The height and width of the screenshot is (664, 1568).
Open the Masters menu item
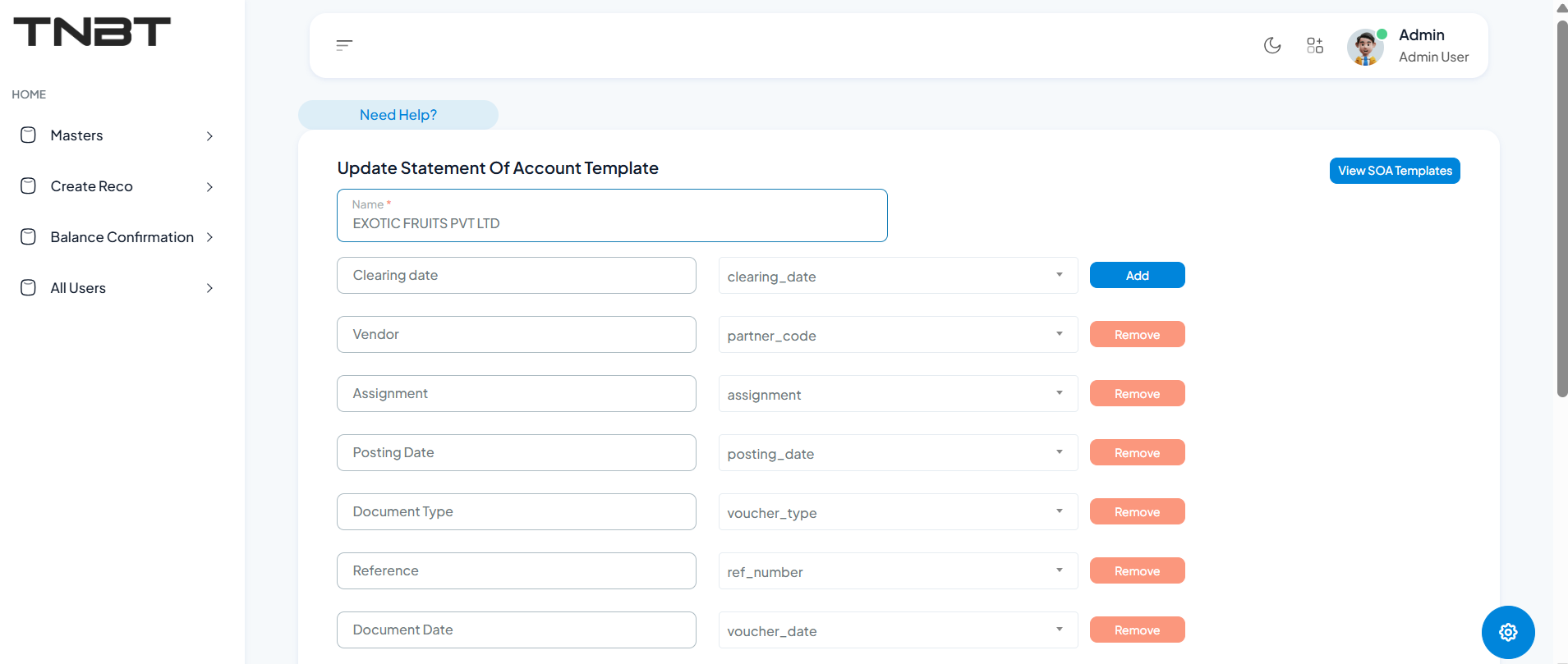pyautogui.click(x=77, y=135)
